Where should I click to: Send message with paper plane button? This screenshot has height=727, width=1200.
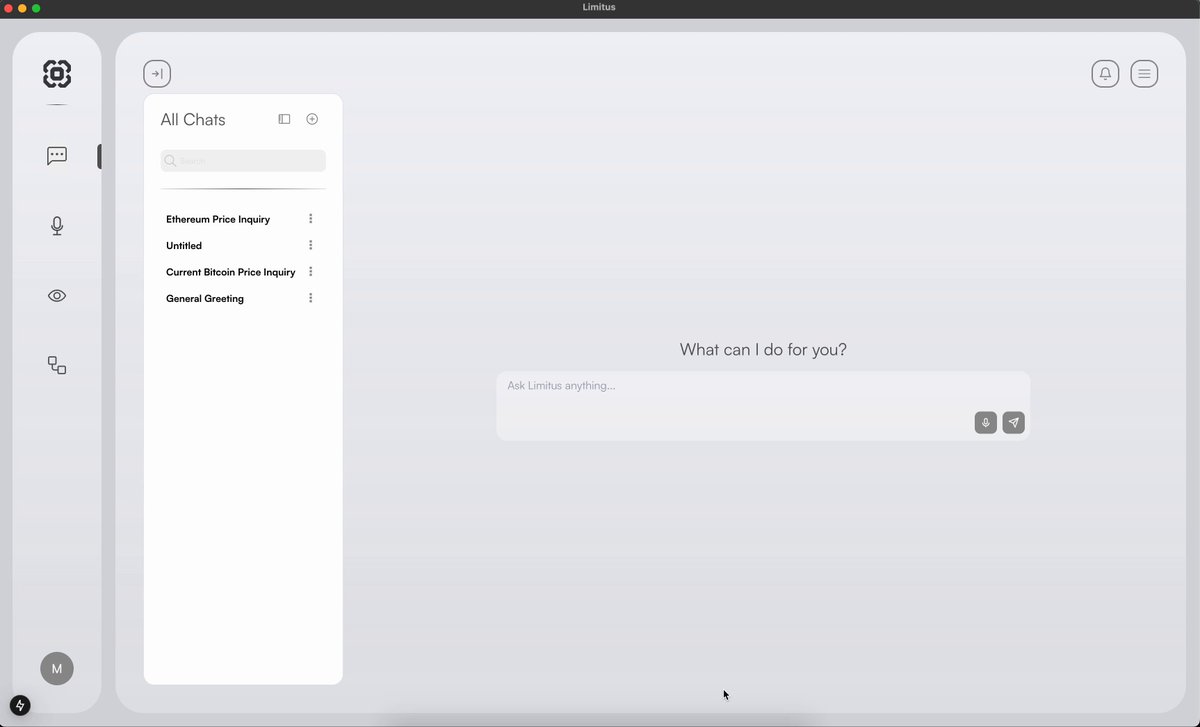click(x=1014, y=423)
